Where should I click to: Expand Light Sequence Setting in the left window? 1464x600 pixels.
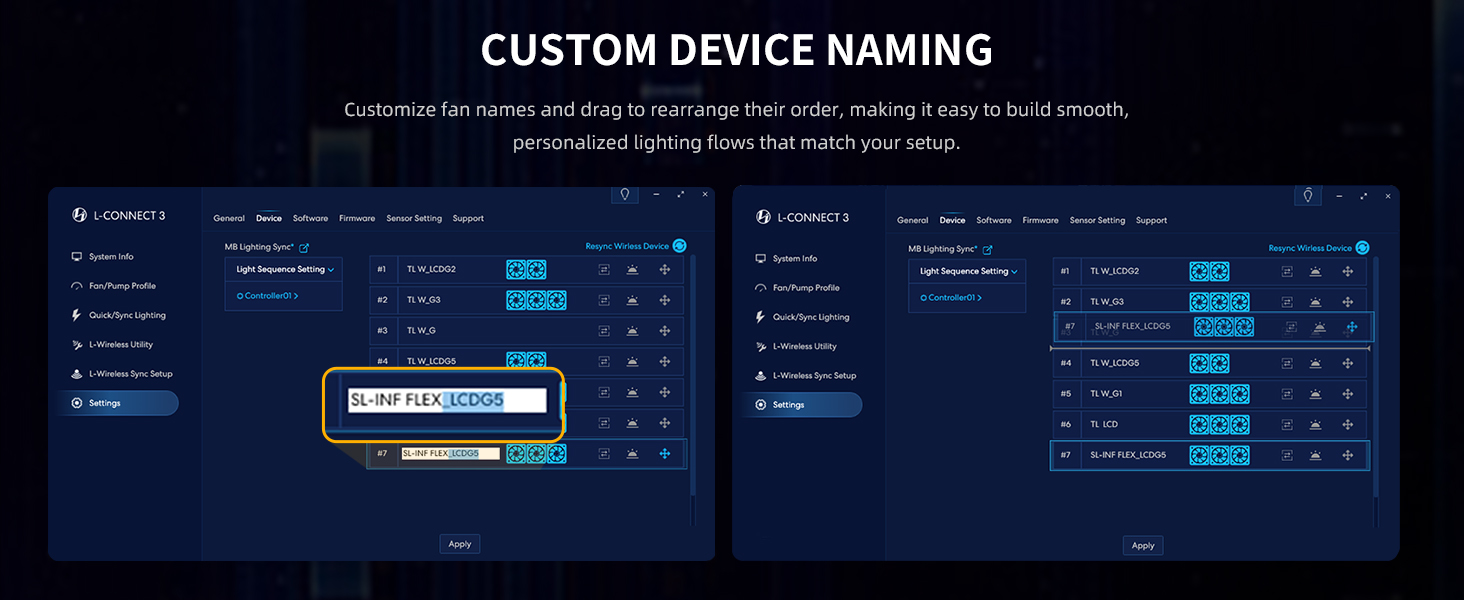(x=284, y=269)
